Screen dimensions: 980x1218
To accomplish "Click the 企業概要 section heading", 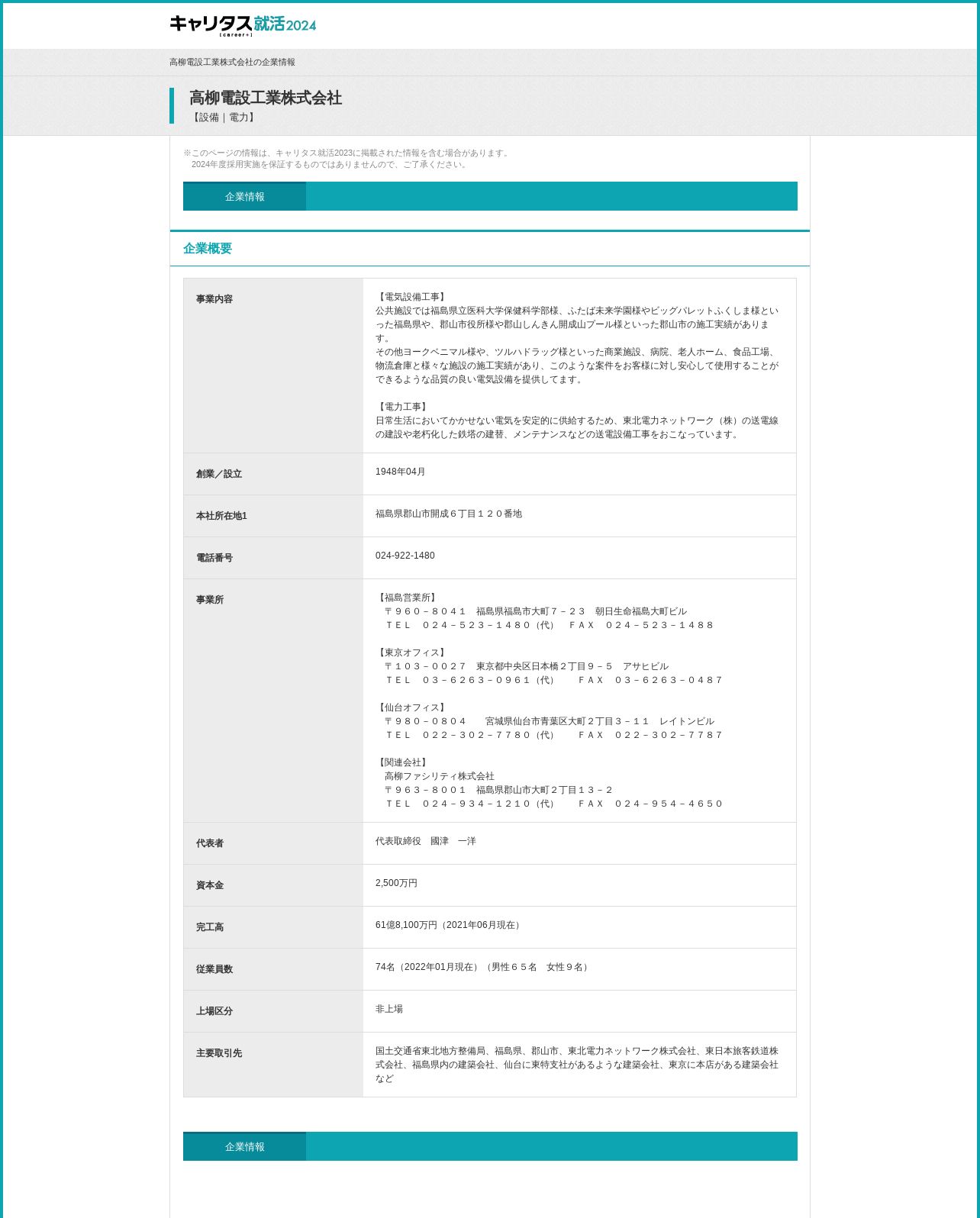I will [x=208, y=248].
